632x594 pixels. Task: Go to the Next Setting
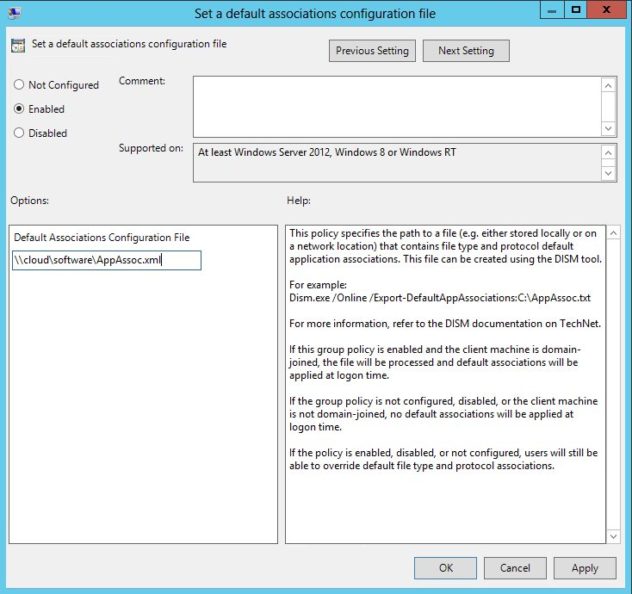465,51
